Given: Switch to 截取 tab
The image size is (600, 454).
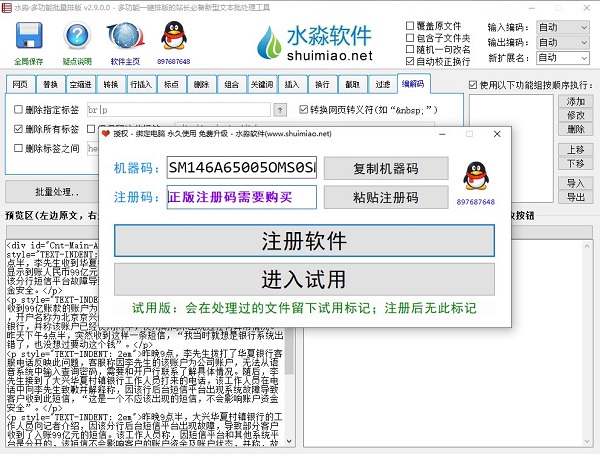Looking at the screenshot, I should coord(352,84).
